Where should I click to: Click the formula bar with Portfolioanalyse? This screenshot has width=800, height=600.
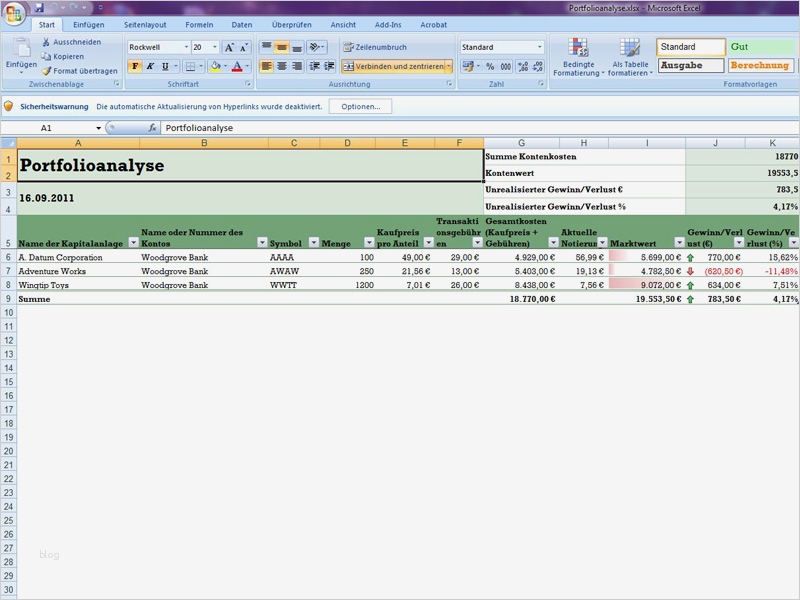click(480, 128)
